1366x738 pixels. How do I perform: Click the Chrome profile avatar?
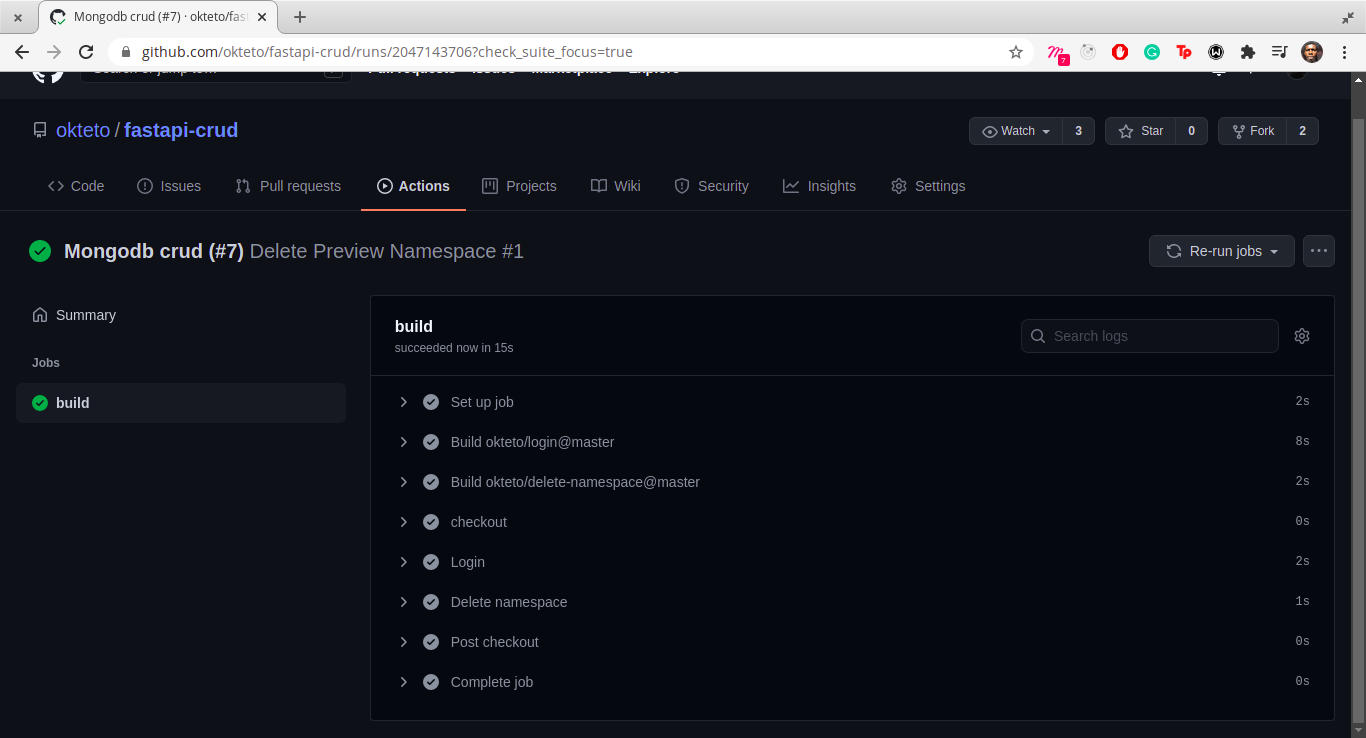click(1311, 52)
